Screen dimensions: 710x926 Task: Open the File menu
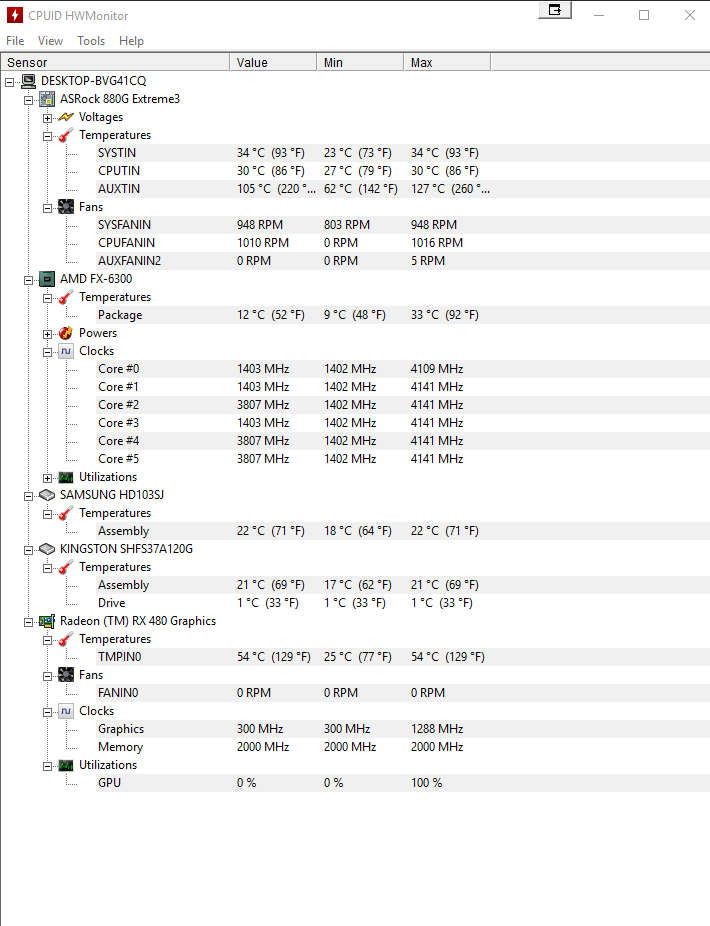(15, 41)
